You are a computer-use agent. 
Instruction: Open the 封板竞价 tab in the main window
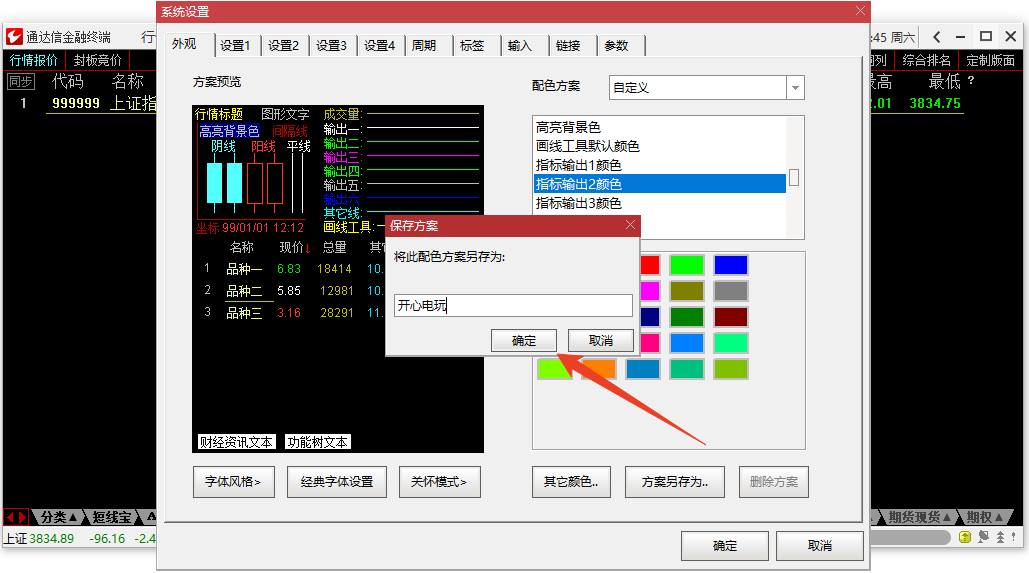point(98,60)
